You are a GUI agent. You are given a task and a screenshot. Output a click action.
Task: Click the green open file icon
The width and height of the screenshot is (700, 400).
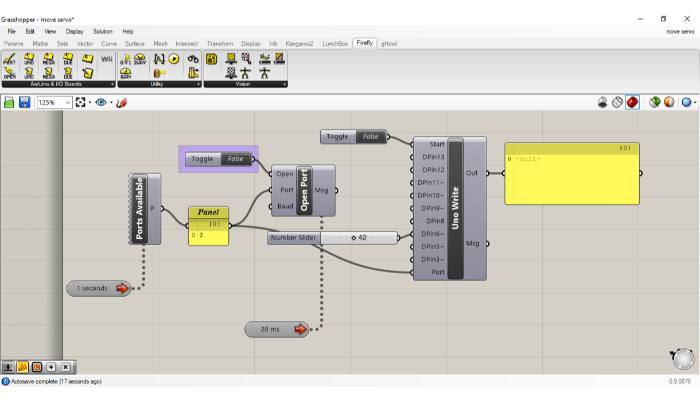[9, 102]
